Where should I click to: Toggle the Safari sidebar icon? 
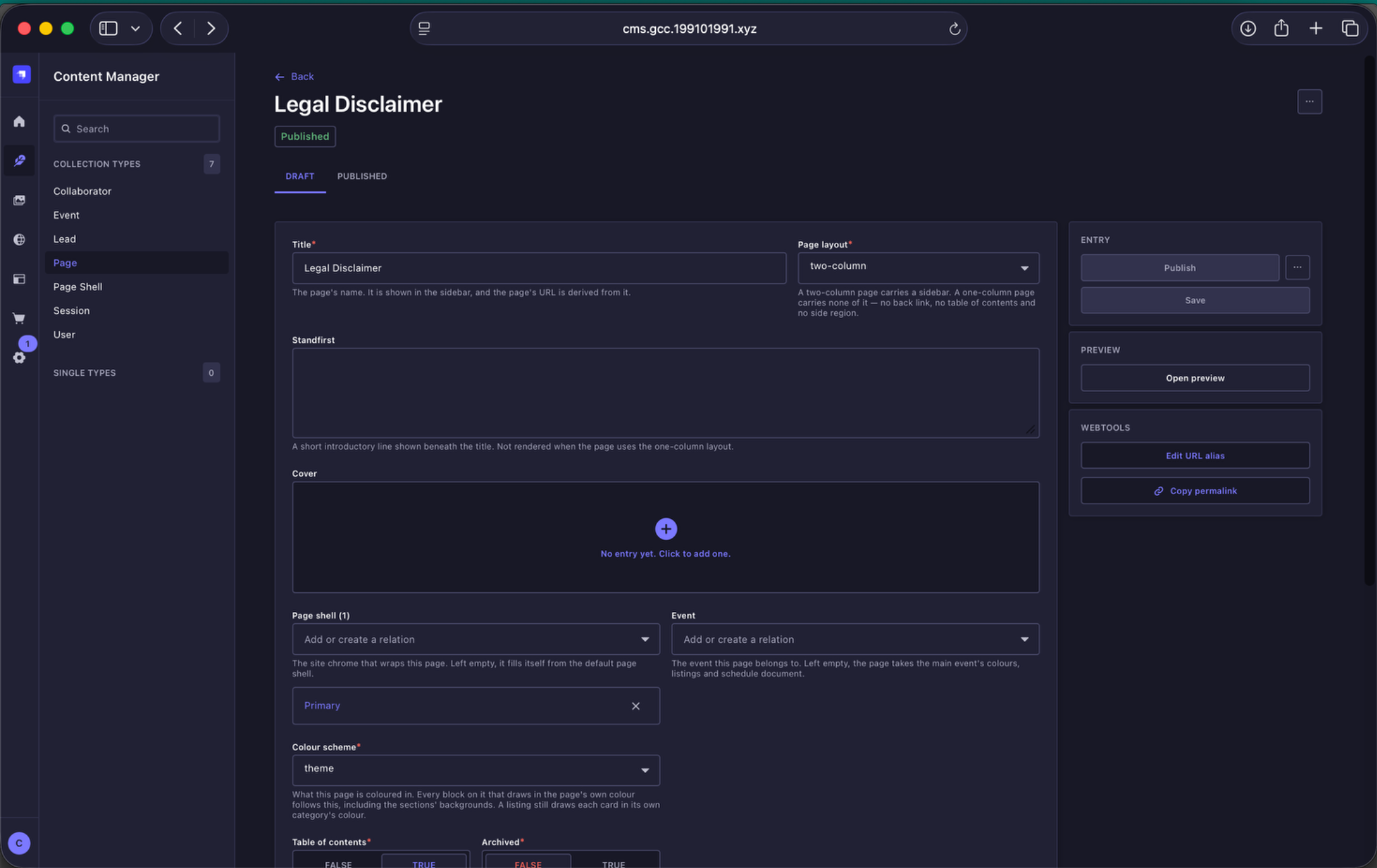click(108, 28)
